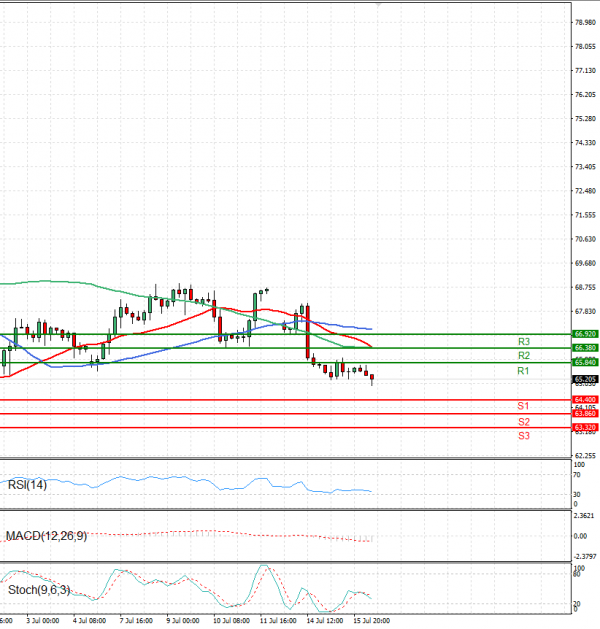Click the 68.755 price axis value
Viewport: 600px width, 629px height.
pos(586,287)
